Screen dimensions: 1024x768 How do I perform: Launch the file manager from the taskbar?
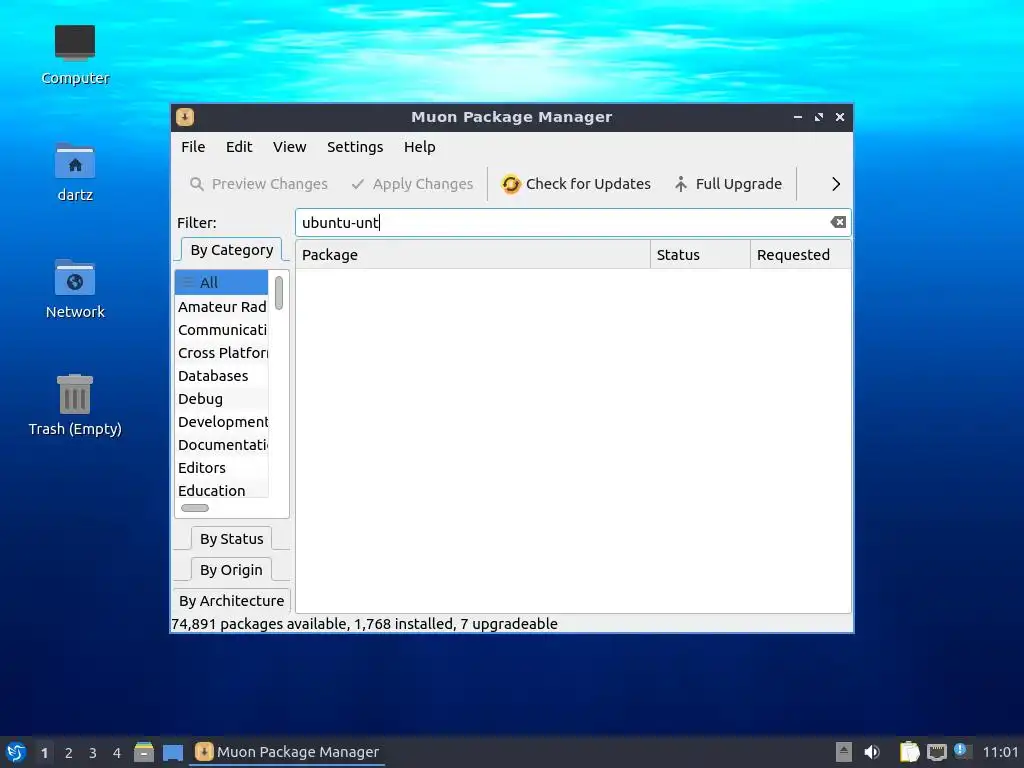coord(144,752)
